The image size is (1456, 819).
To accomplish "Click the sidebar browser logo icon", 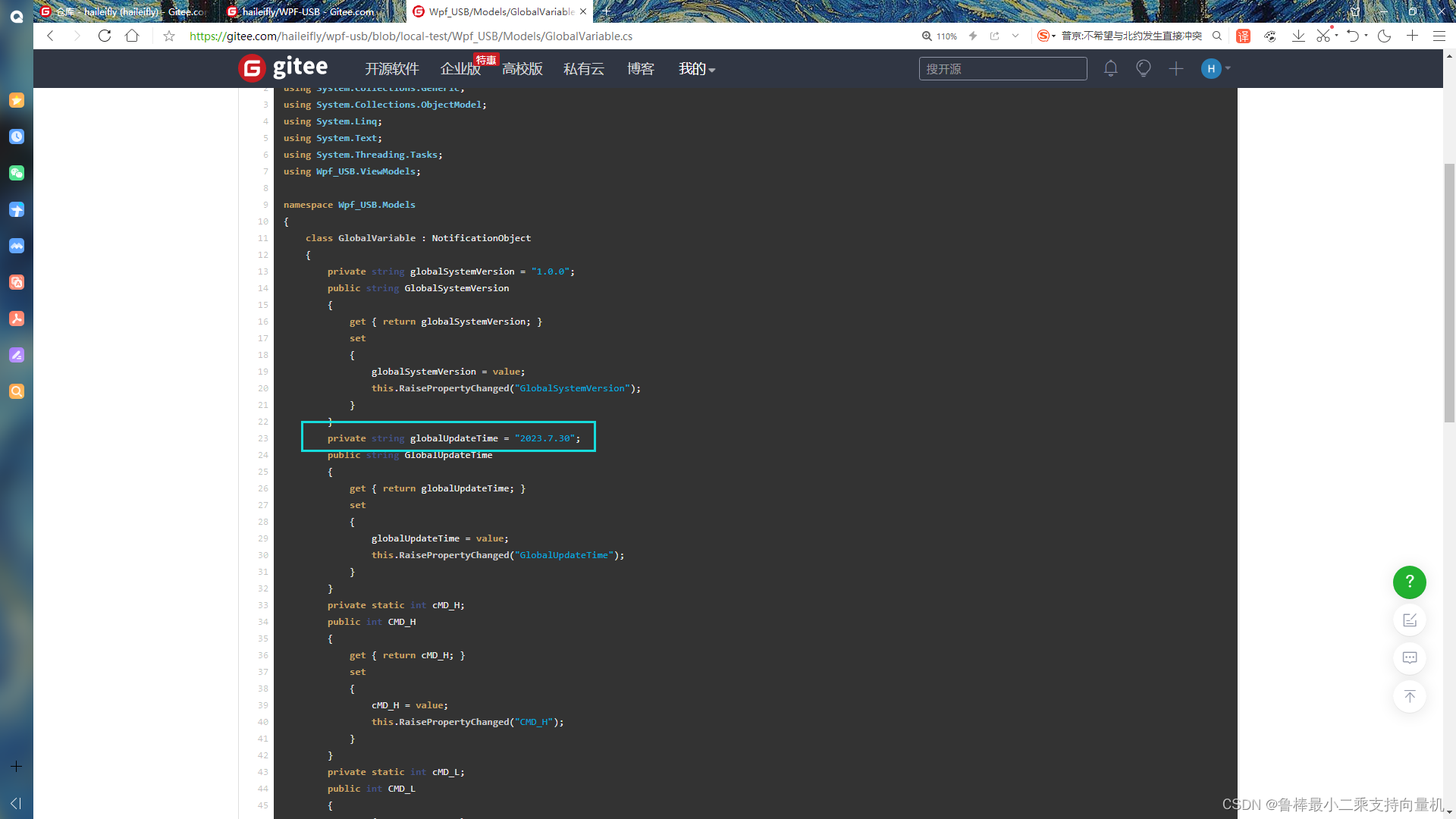I will 17,16.
